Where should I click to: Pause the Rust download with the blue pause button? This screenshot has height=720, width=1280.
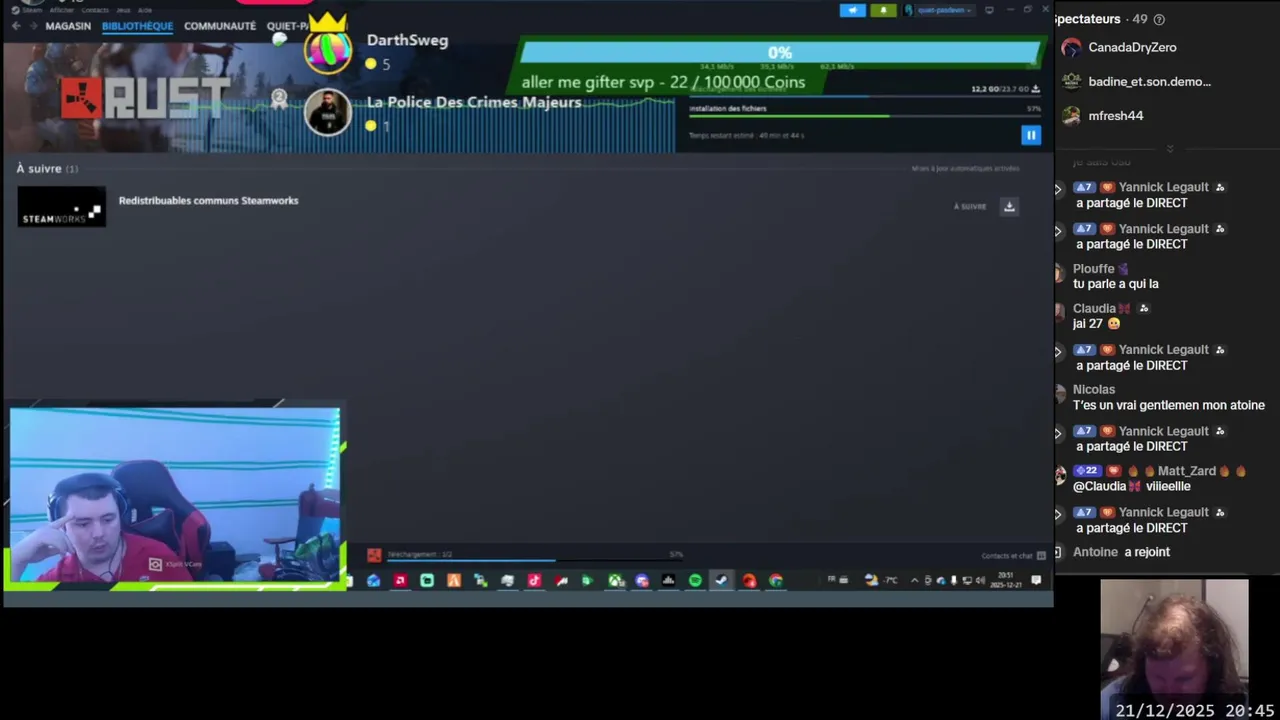tap(1031, 135)
